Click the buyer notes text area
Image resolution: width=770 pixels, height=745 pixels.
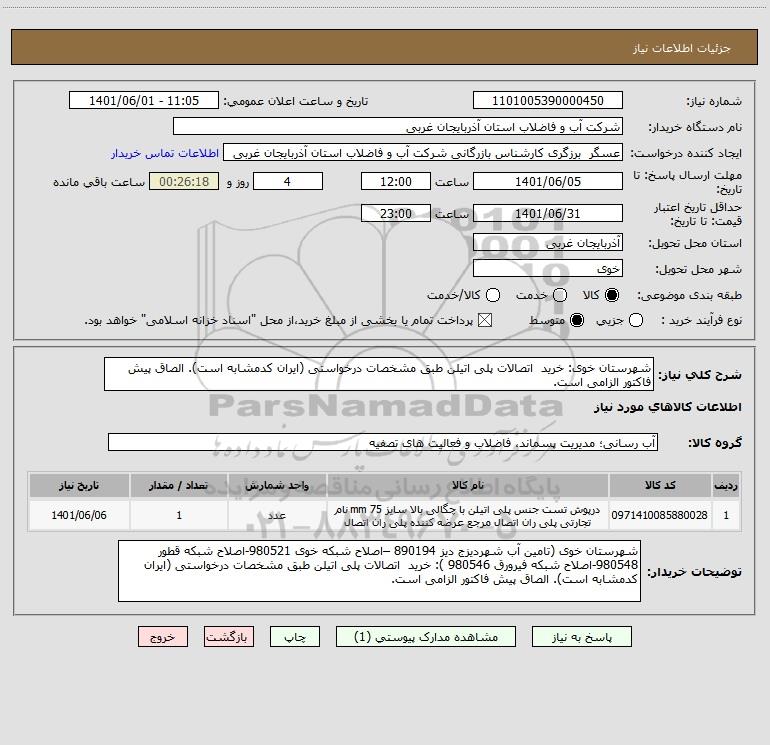pyautogui.click(x=379, y=571)
